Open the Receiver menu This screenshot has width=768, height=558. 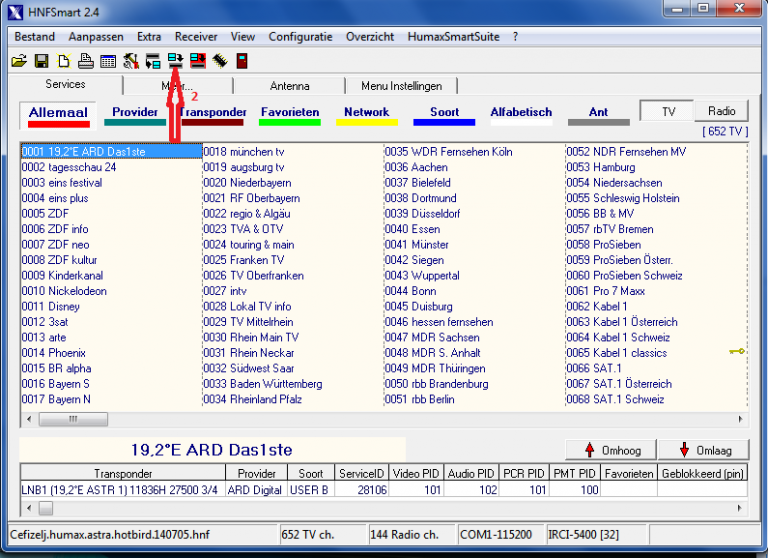196,36
